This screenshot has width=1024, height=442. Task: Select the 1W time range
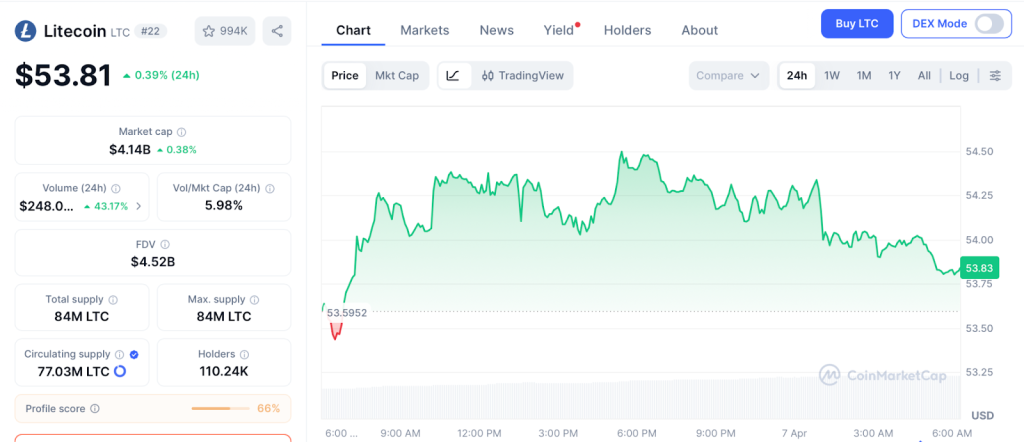coord(832,76)
